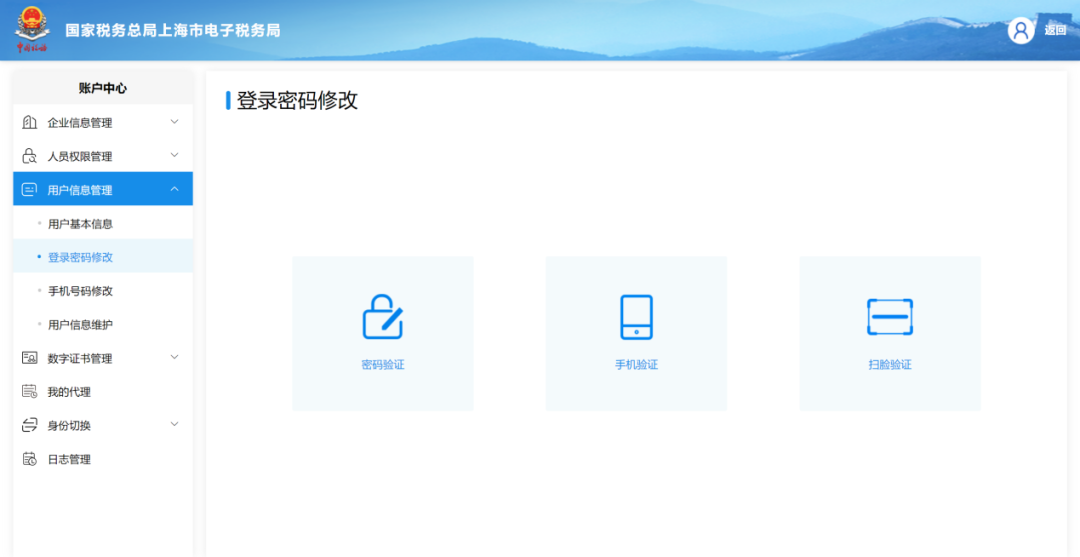Expand the 企业信息管理 chevron
The width and height of the screenshot is (1080, 557).
pos(174,122)
